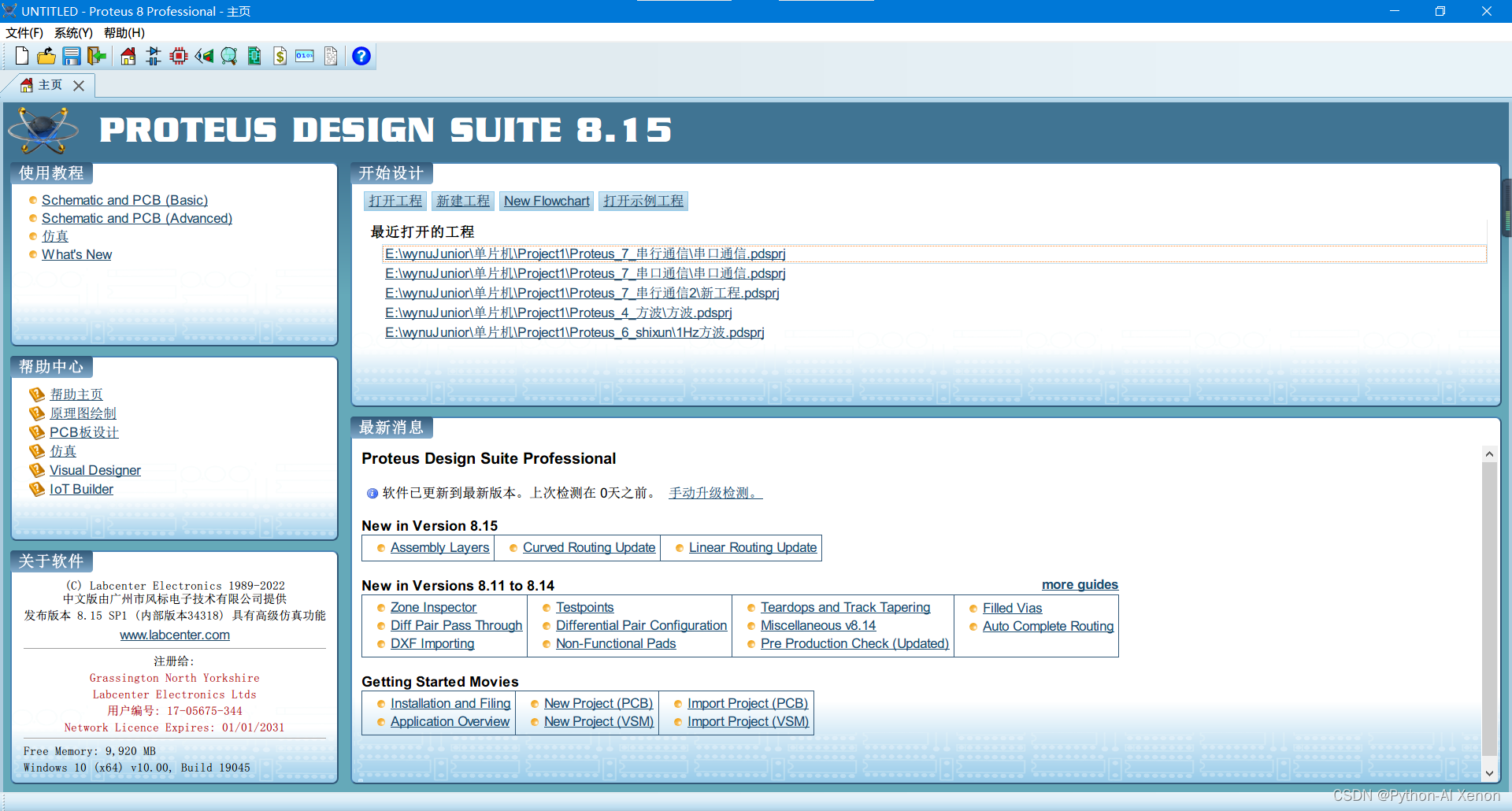The height and width of the screenshot is (811, 1512).
Task: Open 帮助主页 in help center
Action: (x=76, y=394)
